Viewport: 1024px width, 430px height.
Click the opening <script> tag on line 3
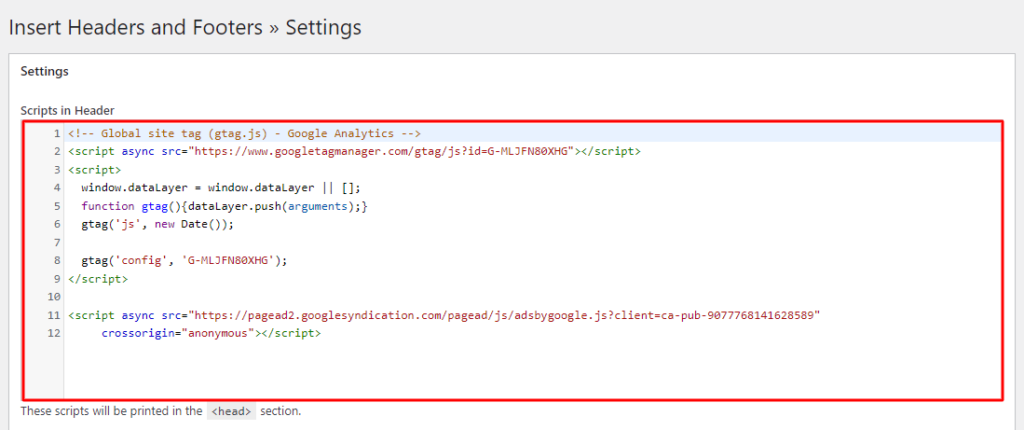click(x=94, y=170)
